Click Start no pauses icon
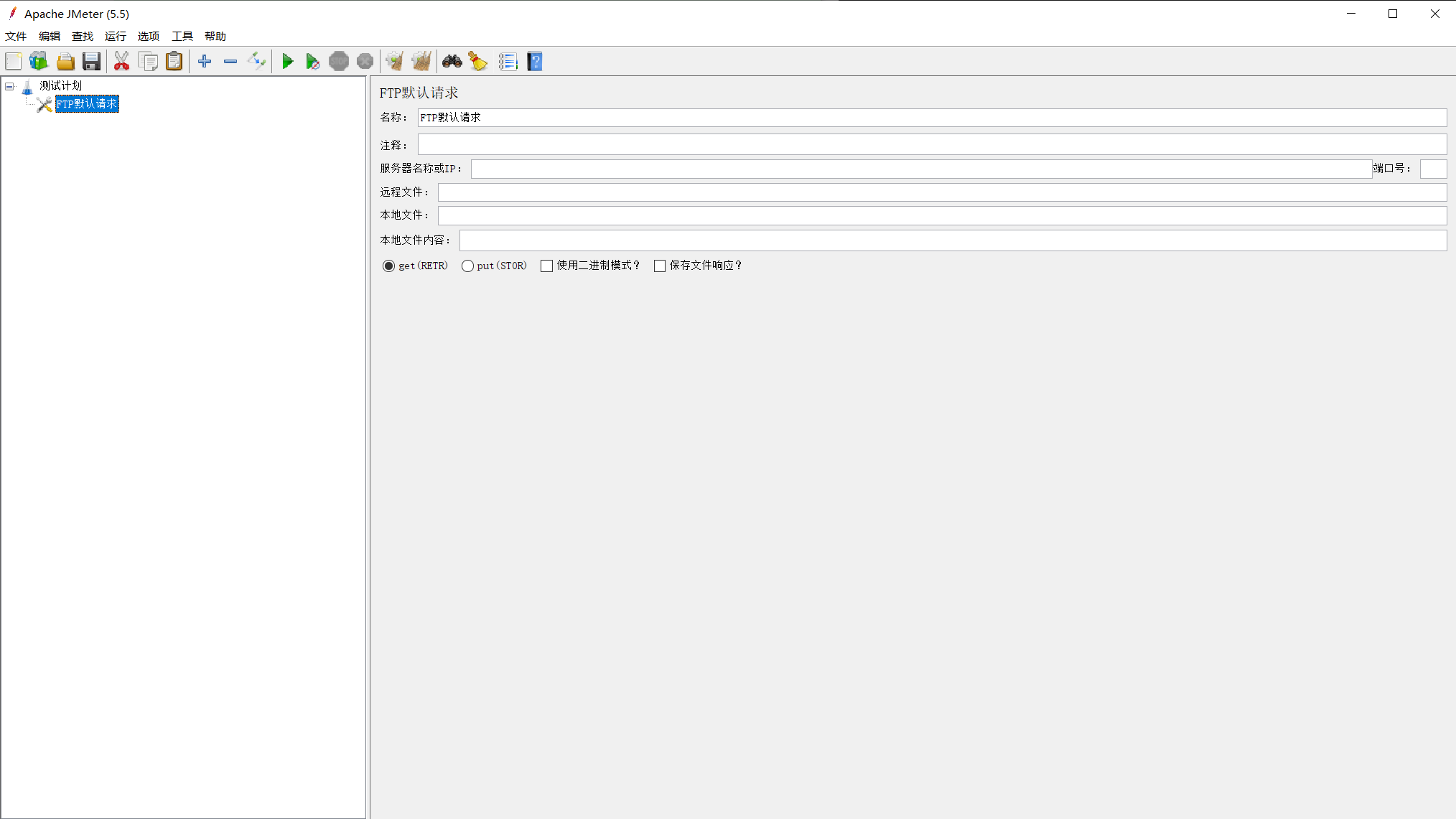The image size is (1456, 819). pos(312,62)
